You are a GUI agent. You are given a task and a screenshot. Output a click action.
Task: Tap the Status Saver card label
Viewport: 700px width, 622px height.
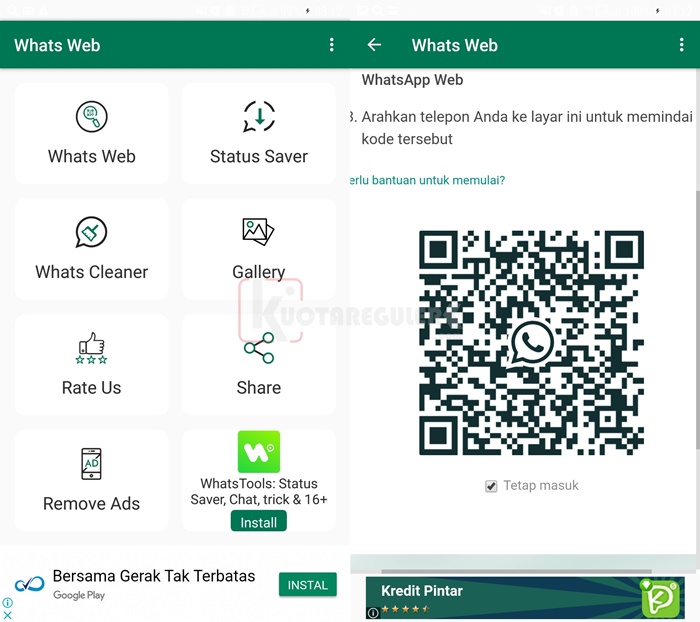click(x=259, y=156)
